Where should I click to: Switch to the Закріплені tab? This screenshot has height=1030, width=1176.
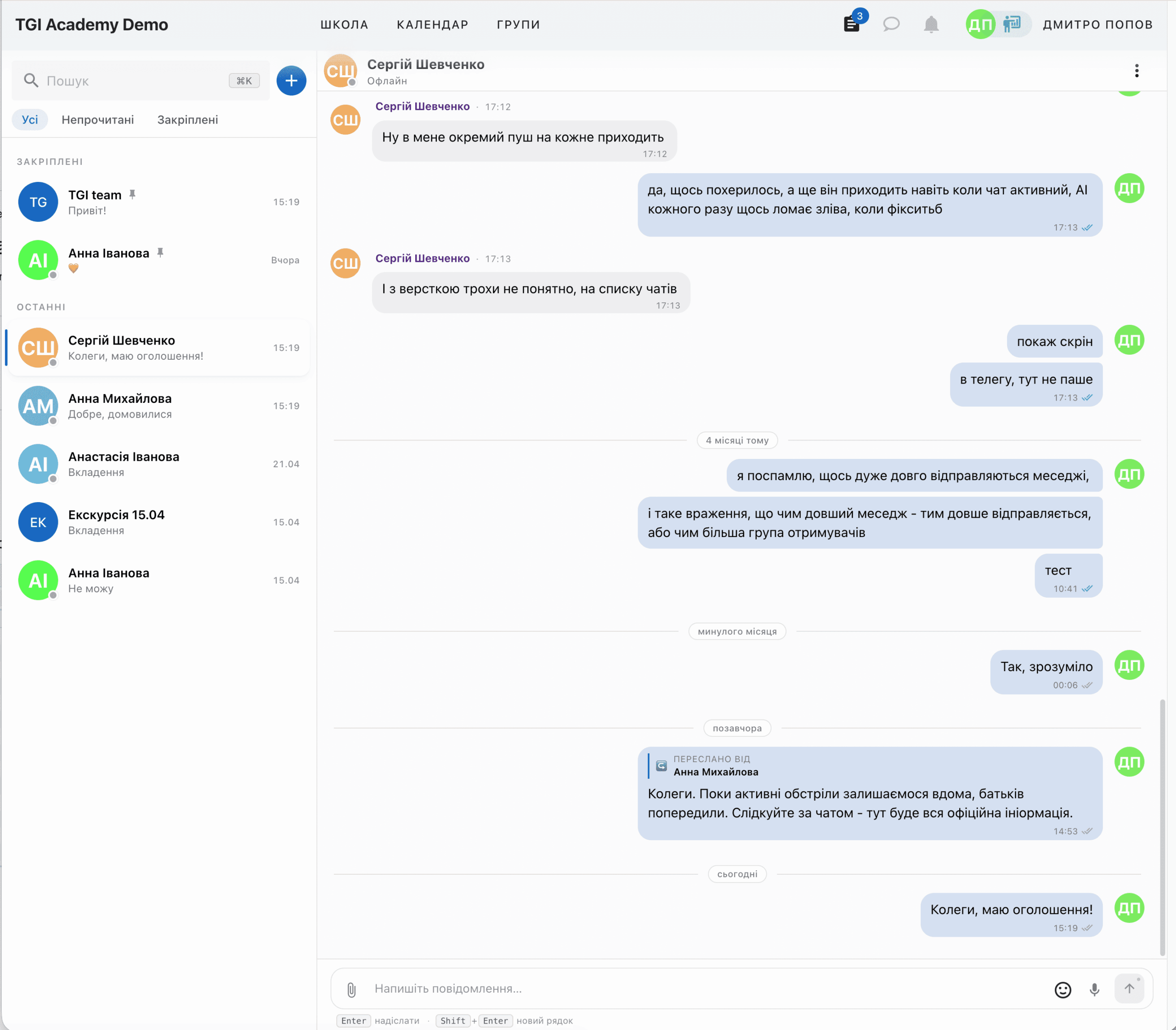(187, 119)
